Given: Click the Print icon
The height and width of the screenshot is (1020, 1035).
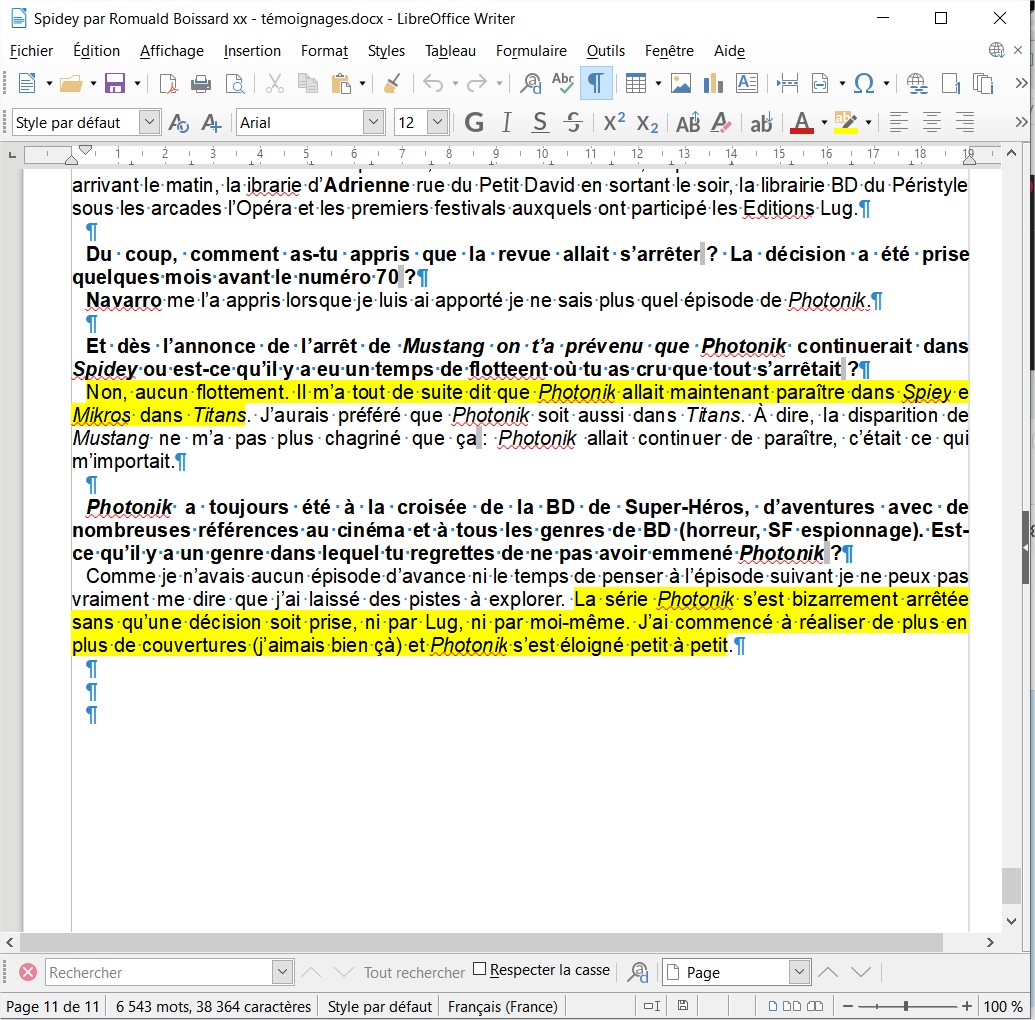Looking at the screenshot, I should tap(201, 84).
